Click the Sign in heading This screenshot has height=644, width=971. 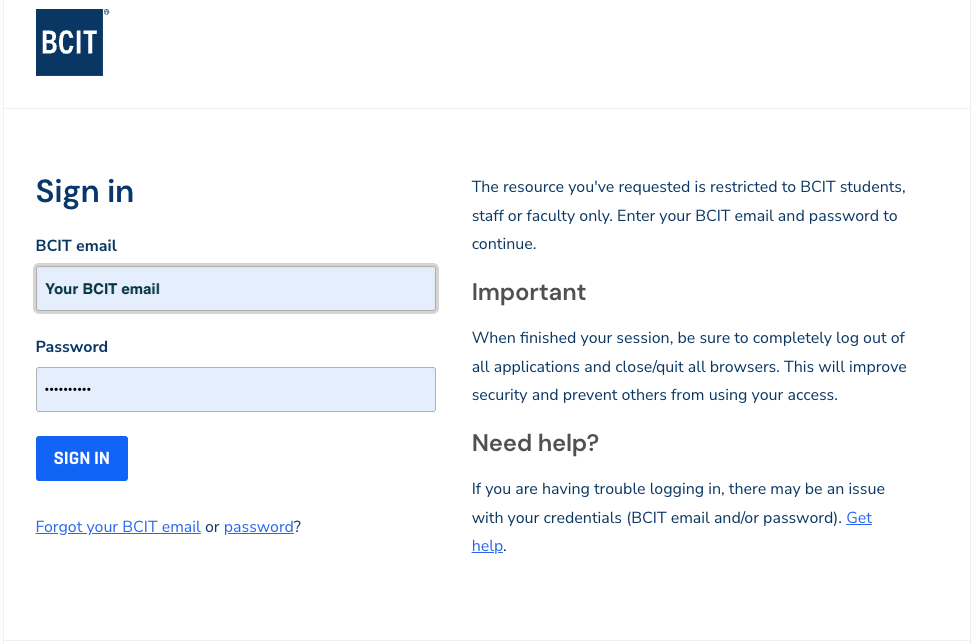85,191
